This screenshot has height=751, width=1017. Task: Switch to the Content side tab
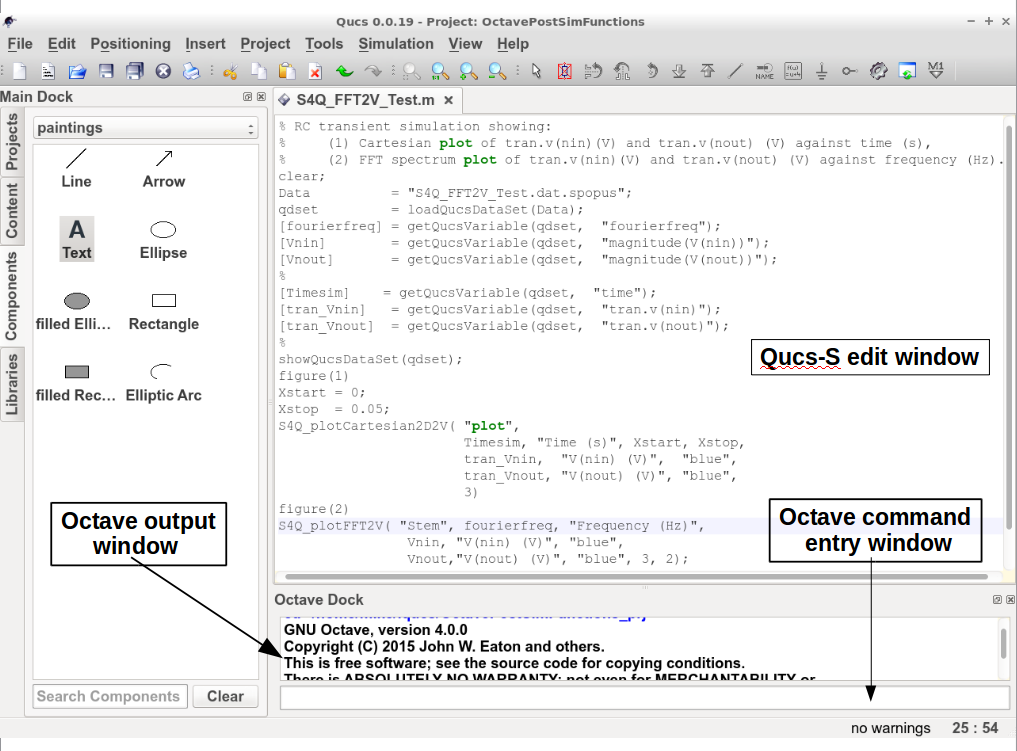(x=12, y=210)
